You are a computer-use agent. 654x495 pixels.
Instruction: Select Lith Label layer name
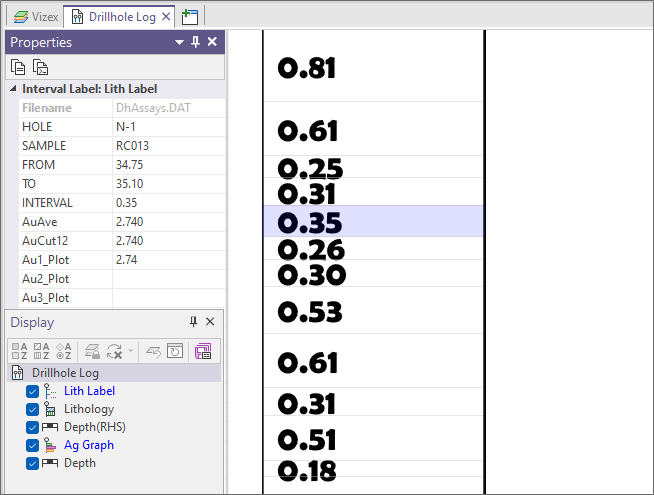click(x=89, y=391)
